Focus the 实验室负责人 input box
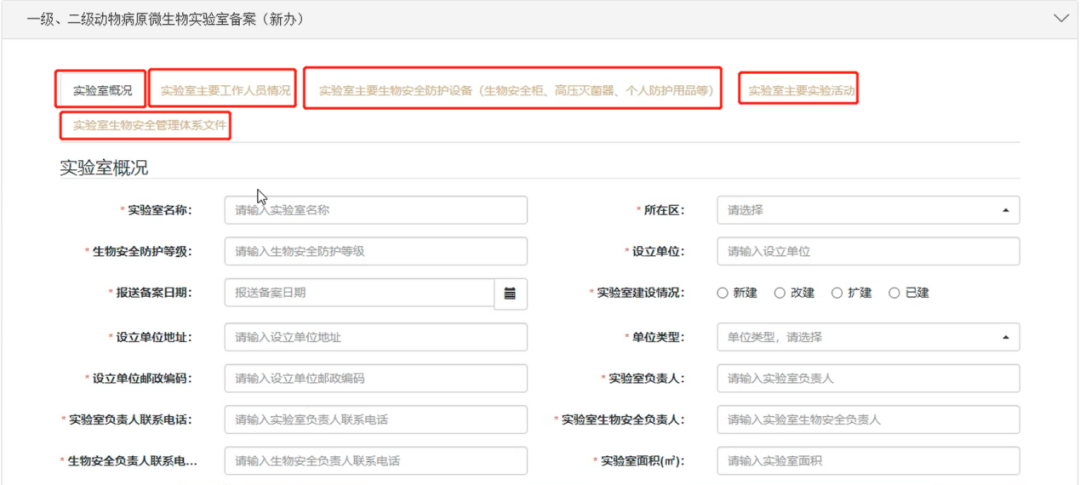Screen dimensions: 1080x485 point(867,379)
